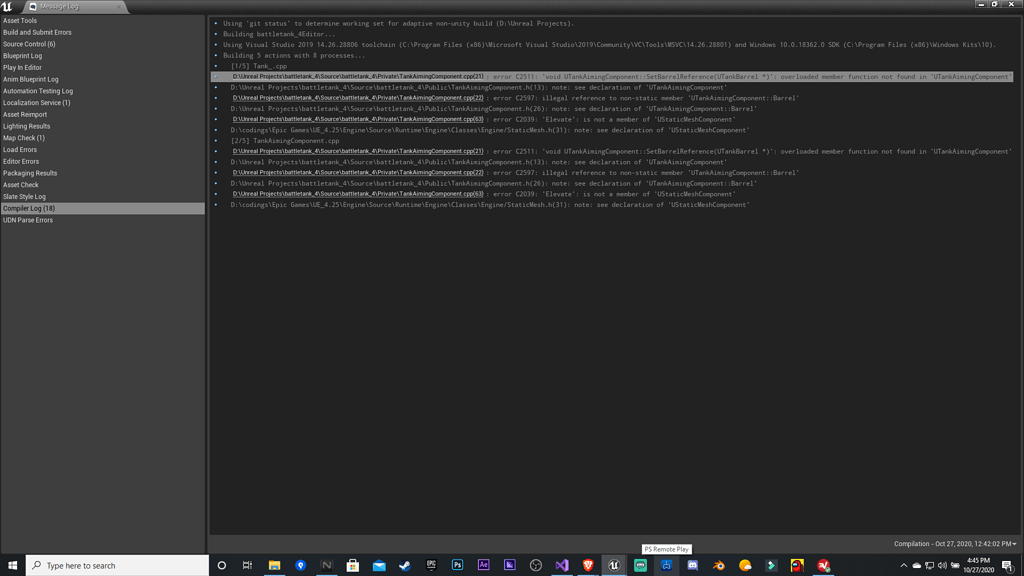Image resolution: width=1024 pixels, height=576 pixels.
Task: Select the Lighting Results category
Action: [x=103, y=126]
